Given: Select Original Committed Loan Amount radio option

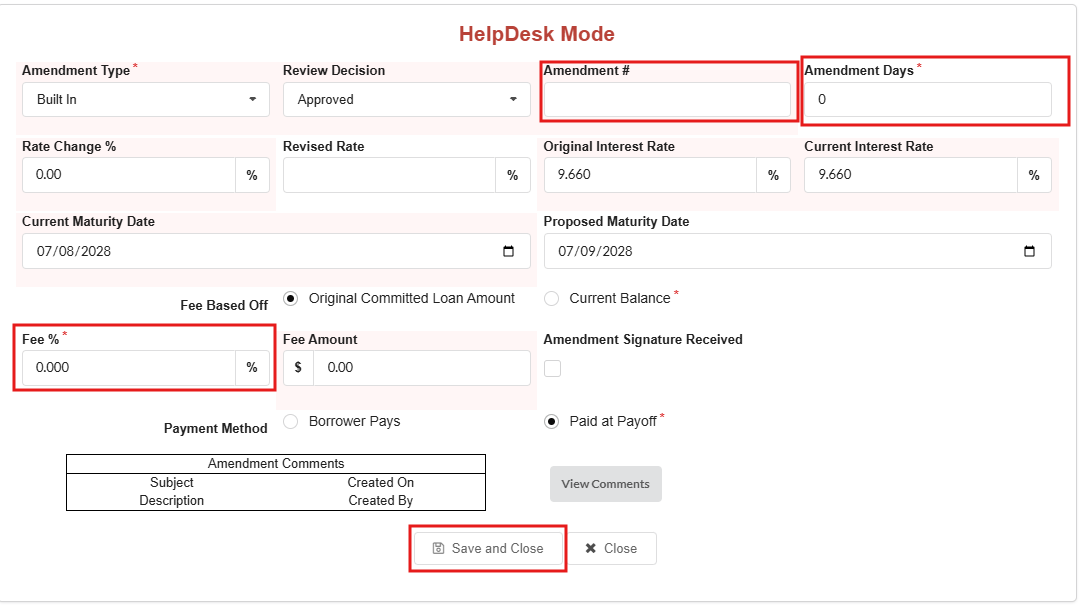Looking at the screenshot, I should (x=290, y=299).
